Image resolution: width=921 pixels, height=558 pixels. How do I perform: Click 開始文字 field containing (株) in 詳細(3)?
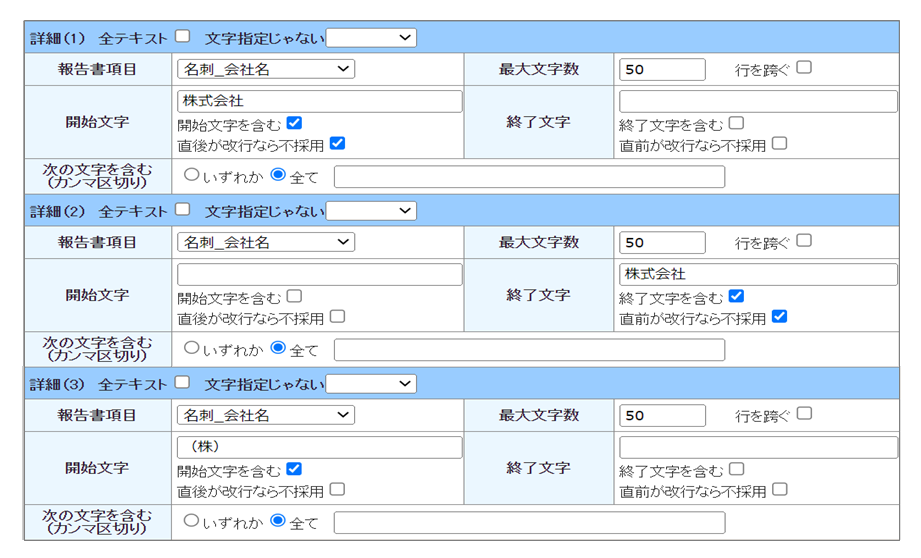[320, 447]
